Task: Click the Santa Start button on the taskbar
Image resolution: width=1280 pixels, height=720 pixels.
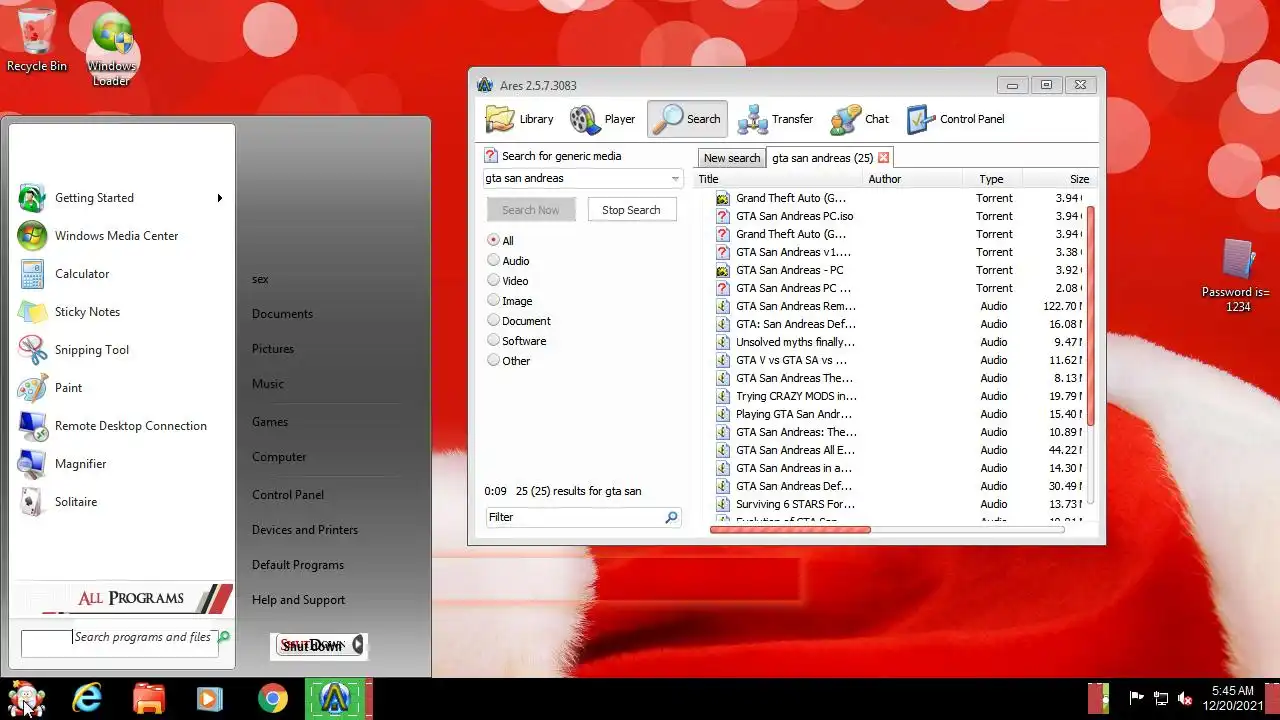Action: (25, 698)
